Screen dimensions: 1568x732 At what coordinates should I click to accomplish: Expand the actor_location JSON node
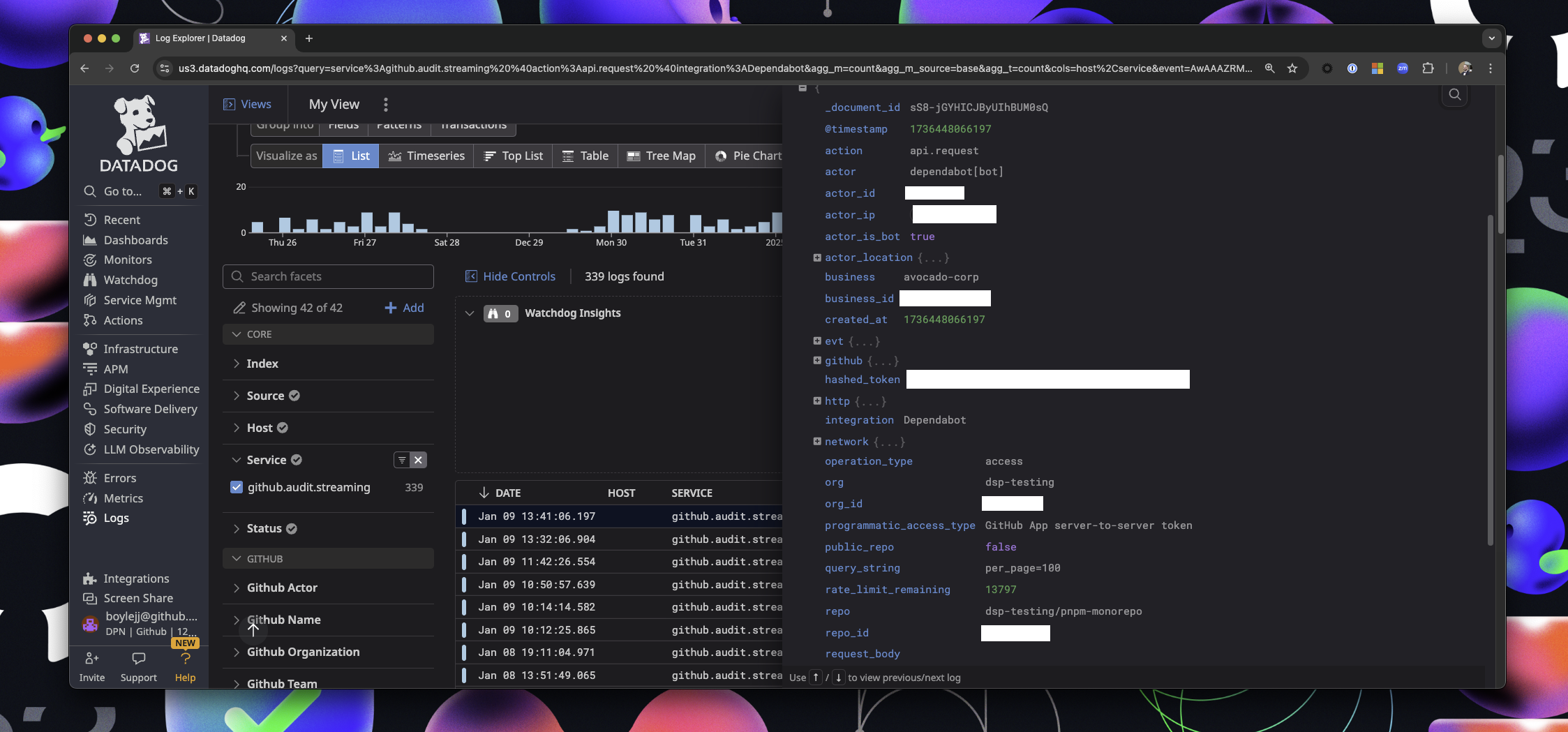(x=817, y=257)
